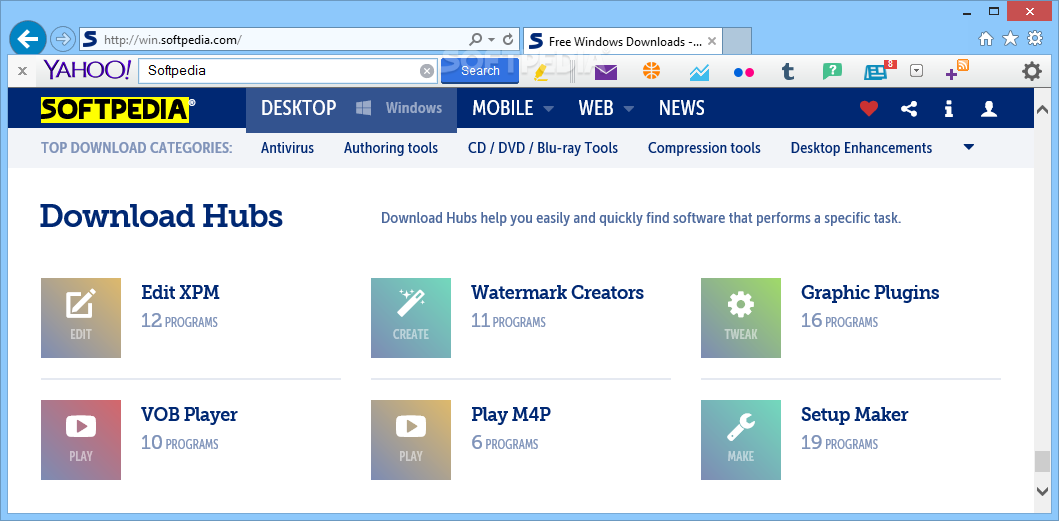
Task: Click the search magnifier in address bar
Action: tap(475, 40)
